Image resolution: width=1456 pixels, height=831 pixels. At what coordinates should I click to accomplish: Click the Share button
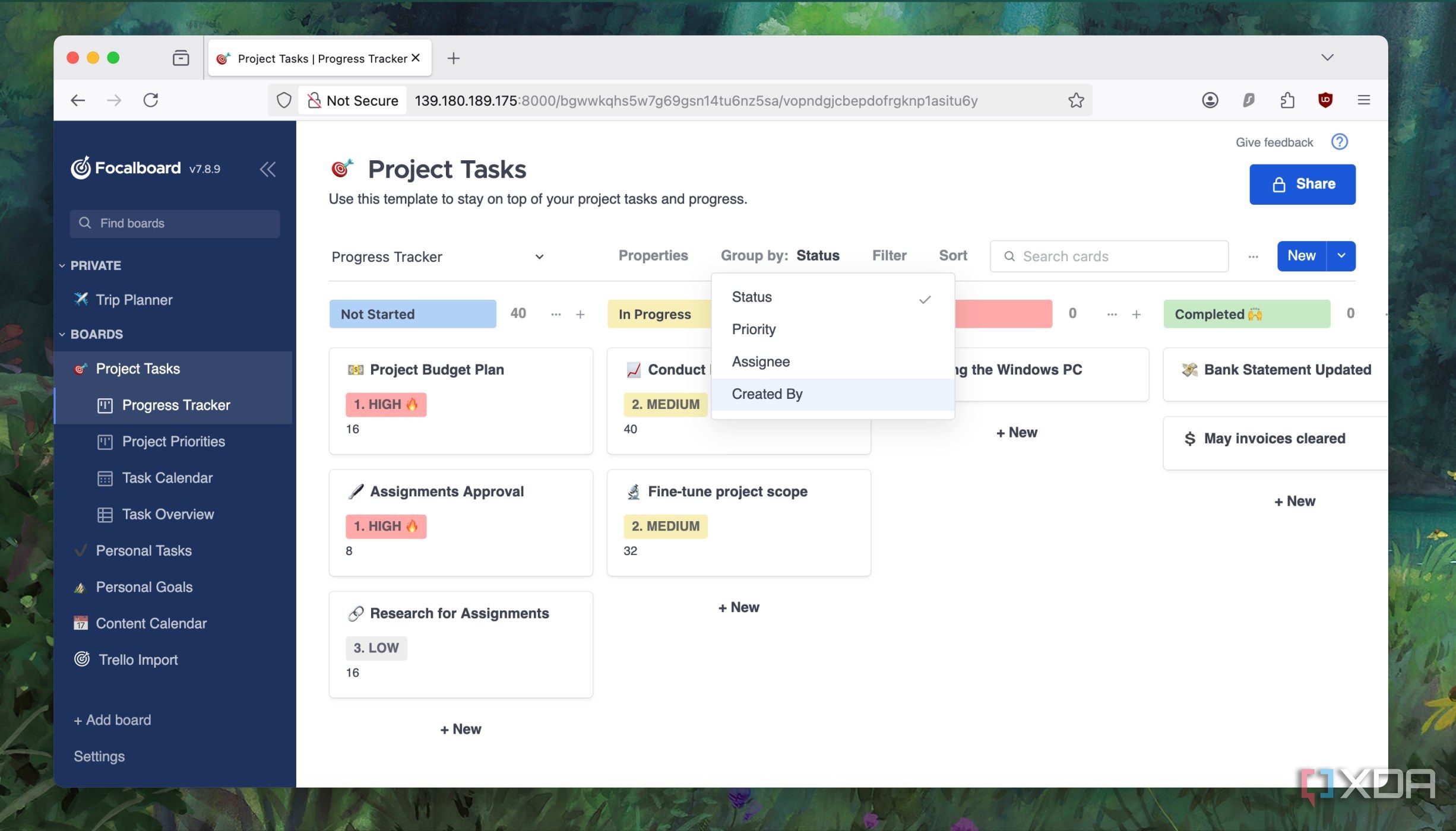point(1302,184)
